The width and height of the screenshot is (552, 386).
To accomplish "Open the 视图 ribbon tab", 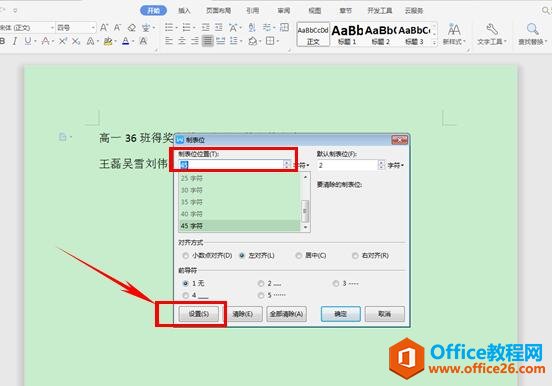I will [x=315, y=11].
